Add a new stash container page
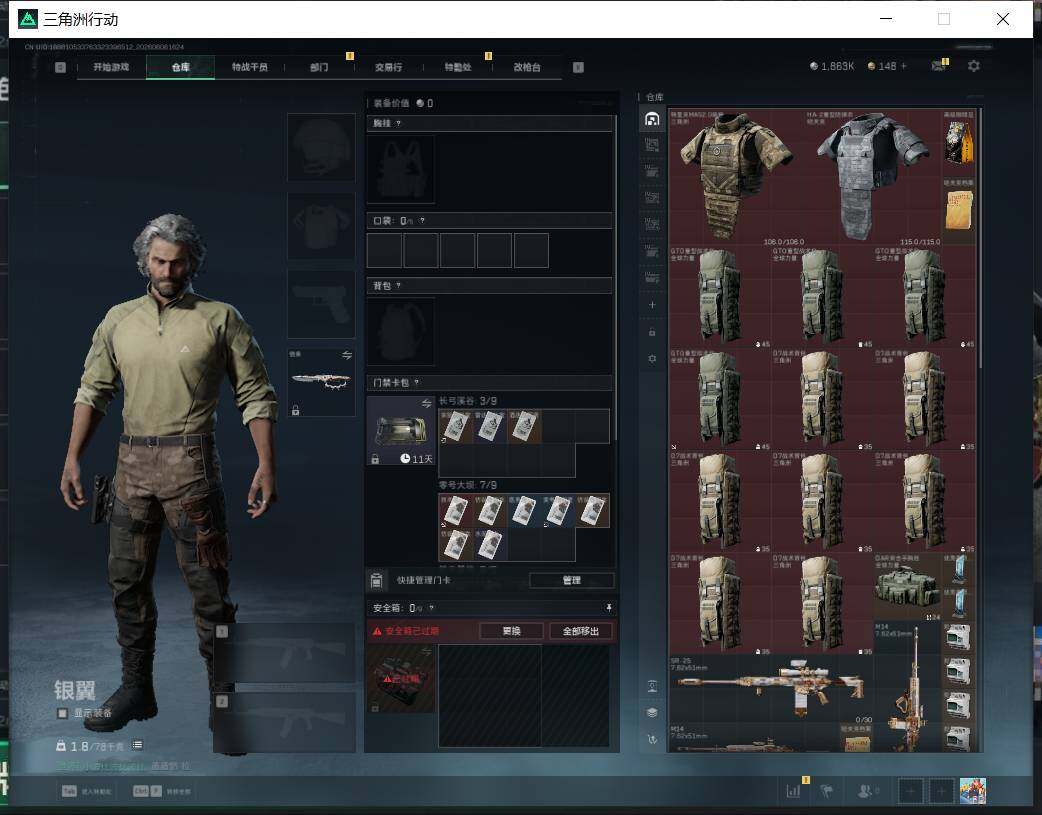 tap(652, 305)
